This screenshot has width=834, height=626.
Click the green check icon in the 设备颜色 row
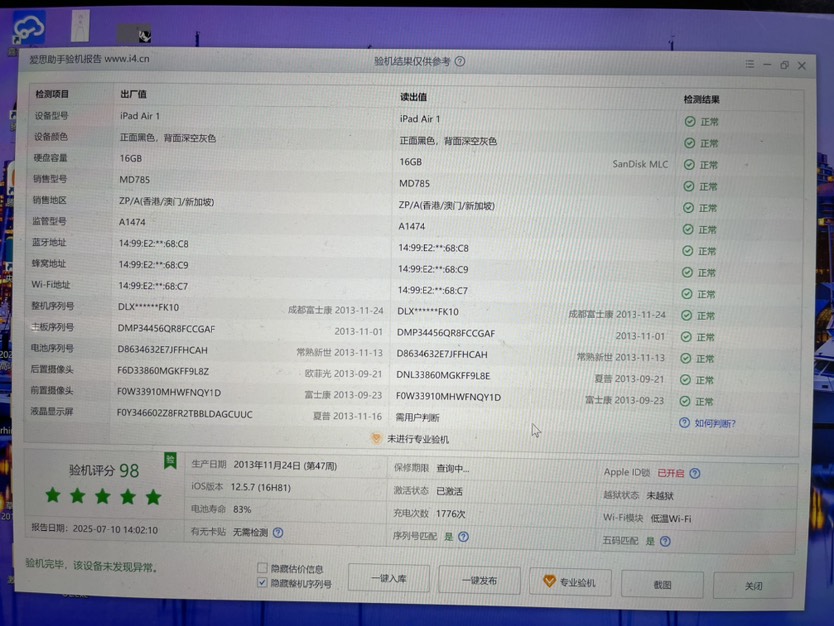click(689, 143)
